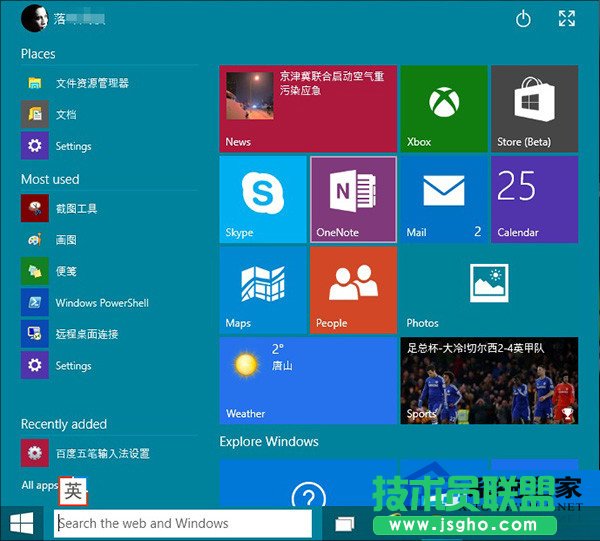Open Settings in Most used list
Screen dimensions: 600x541
point(109,365)
